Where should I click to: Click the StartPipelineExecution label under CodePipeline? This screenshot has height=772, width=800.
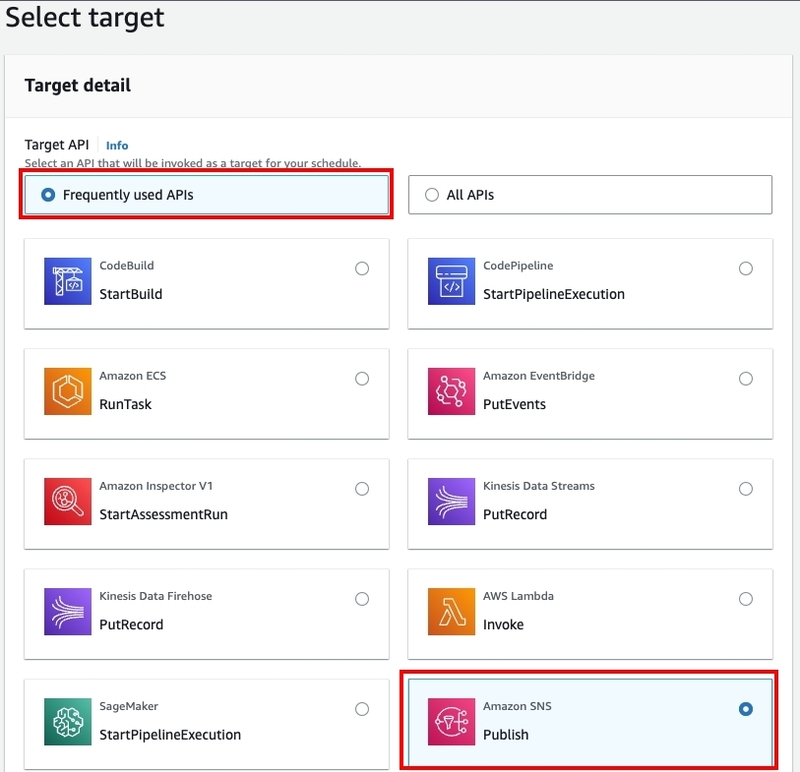click(553, 294)
